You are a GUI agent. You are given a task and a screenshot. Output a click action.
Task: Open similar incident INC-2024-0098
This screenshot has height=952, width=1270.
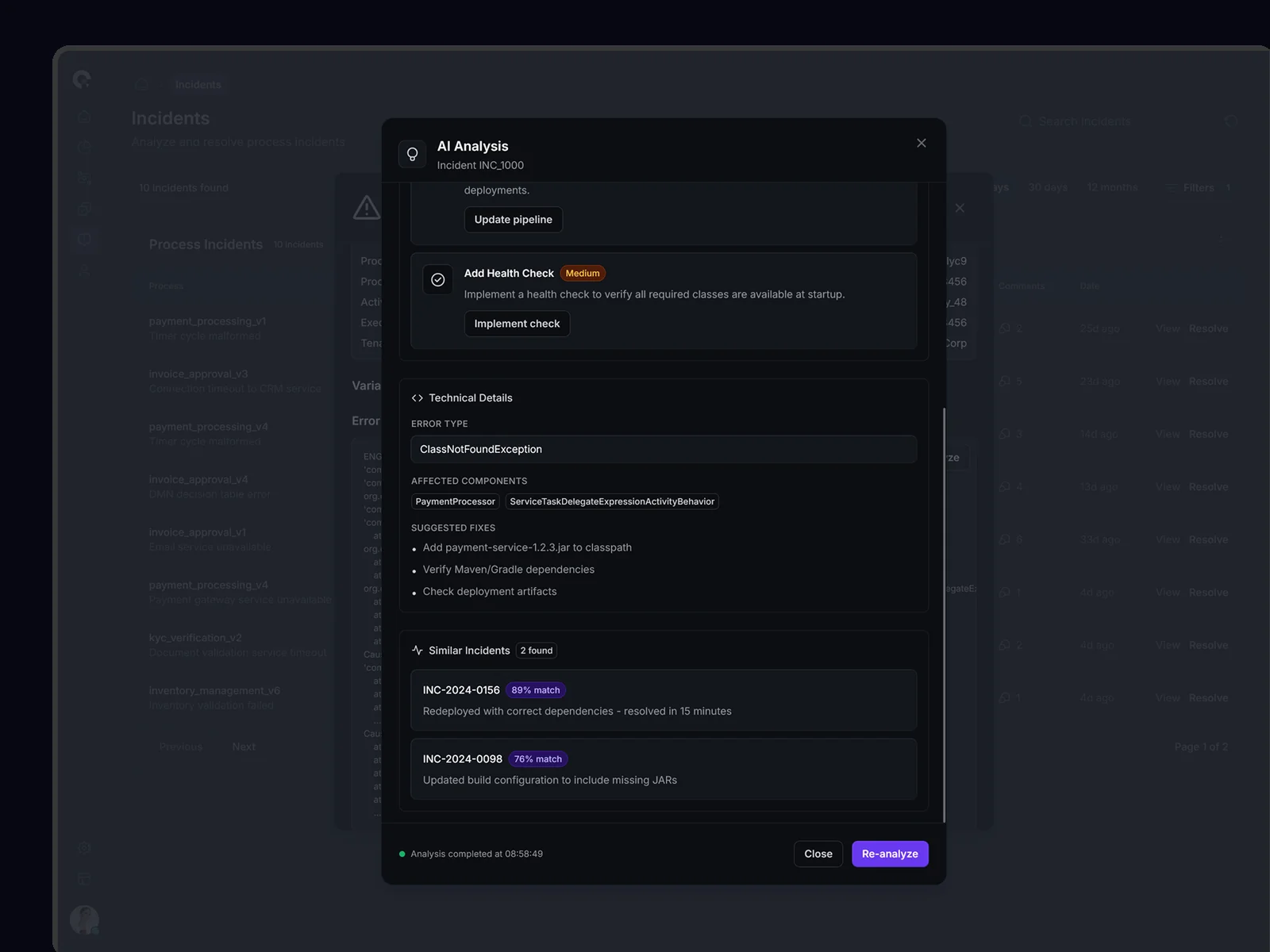pyautogui.click(x=663, y=769)
